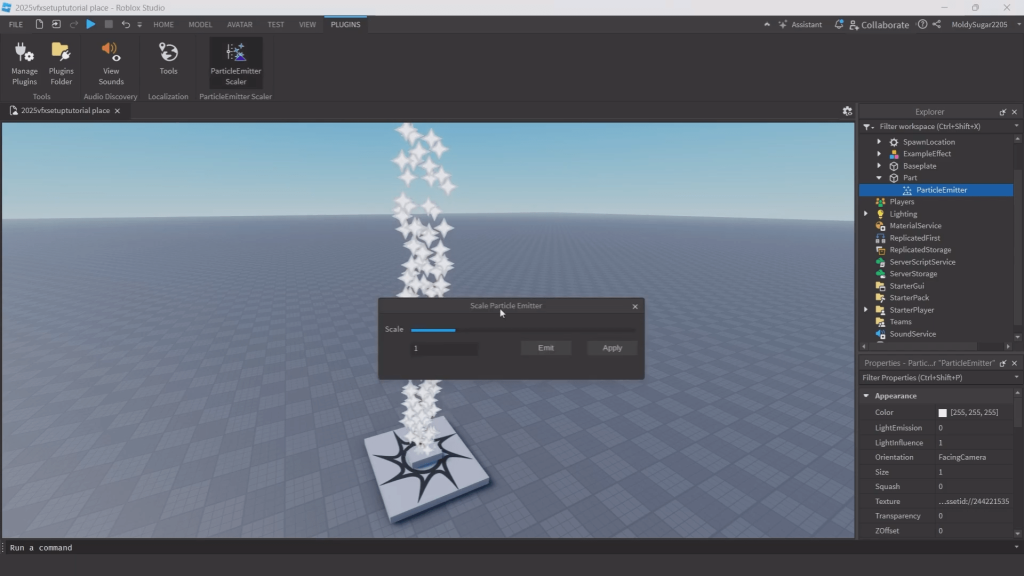Screen dimensions: 1024x576
Task: Open the viewport settings gear
Action: pos(847,111)
